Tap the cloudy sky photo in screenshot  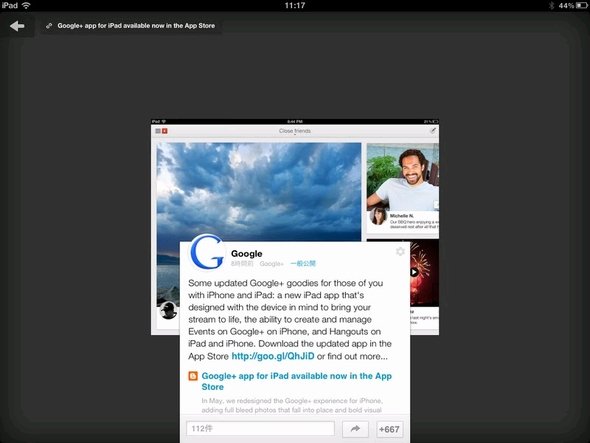click(x=259, y=192)
